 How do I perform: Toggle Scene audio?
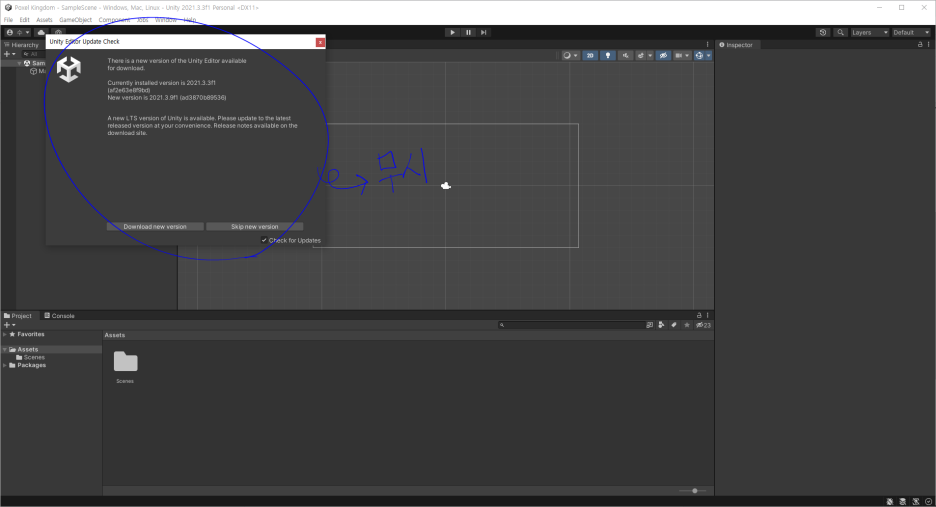625,56
